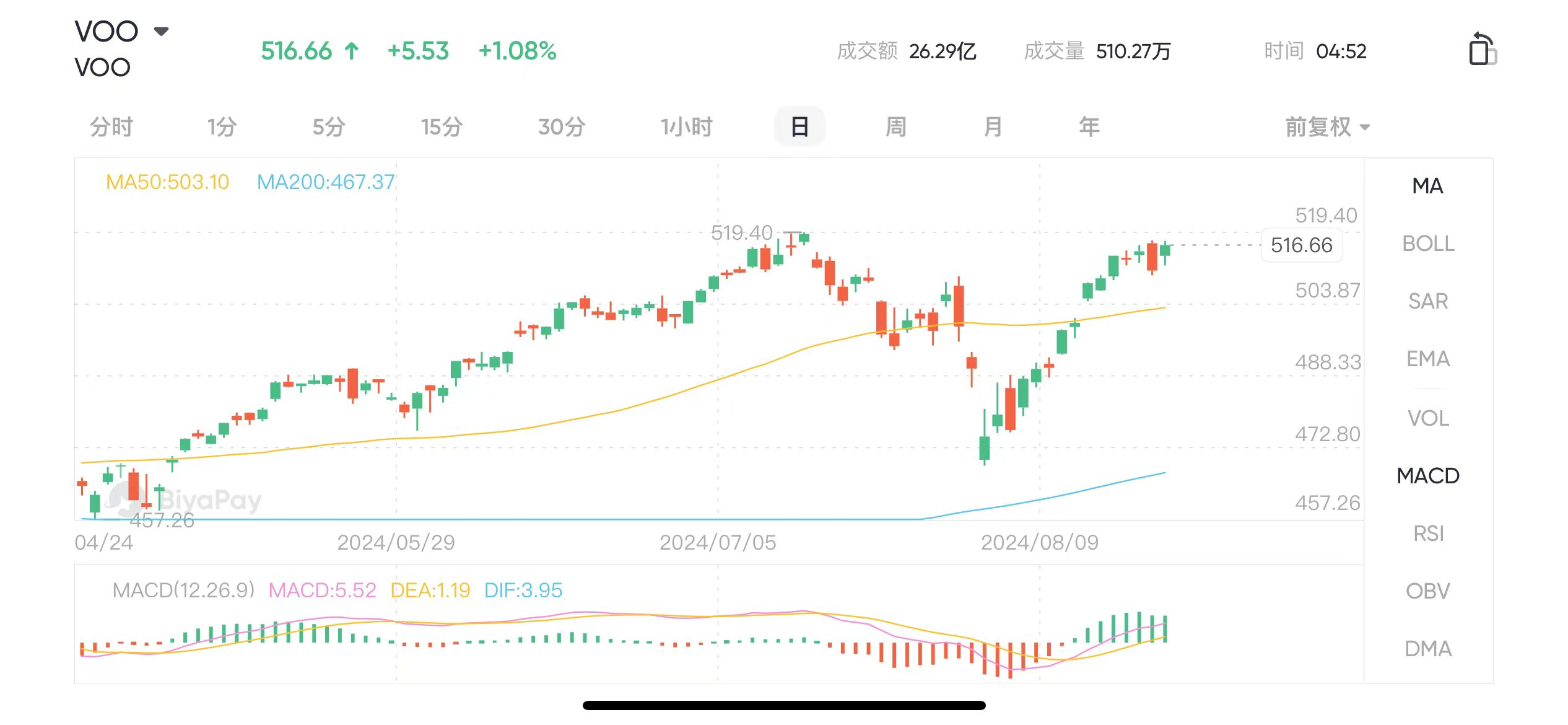Switch to the 年 yearly tab

pos(1089,127)
